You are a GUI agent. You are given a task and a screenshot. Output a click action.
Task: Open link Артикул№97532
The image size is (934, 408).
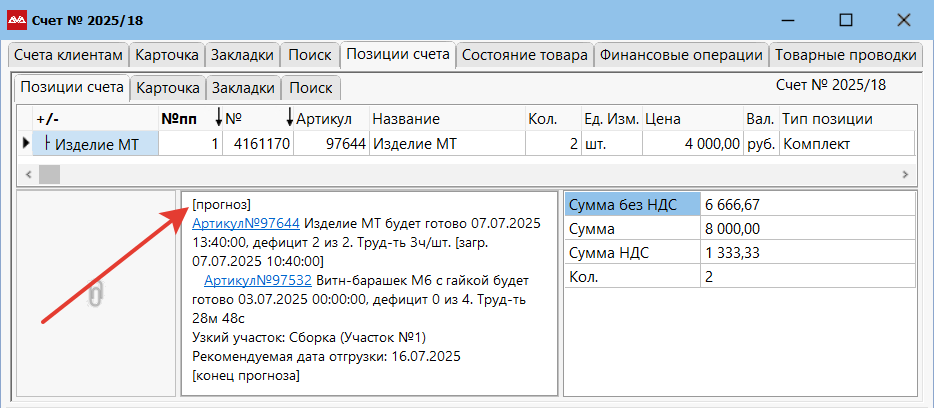click(x=257, y=280)
